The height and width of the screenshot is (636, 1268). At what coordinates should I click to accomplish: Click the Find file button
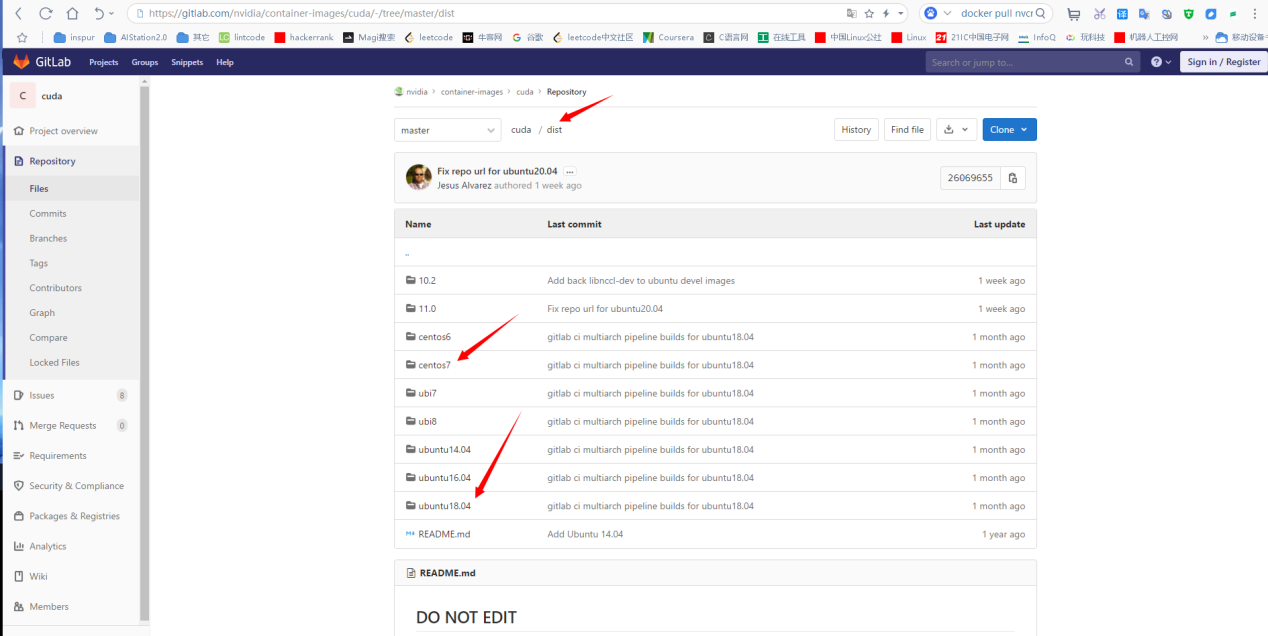[907, 130]
